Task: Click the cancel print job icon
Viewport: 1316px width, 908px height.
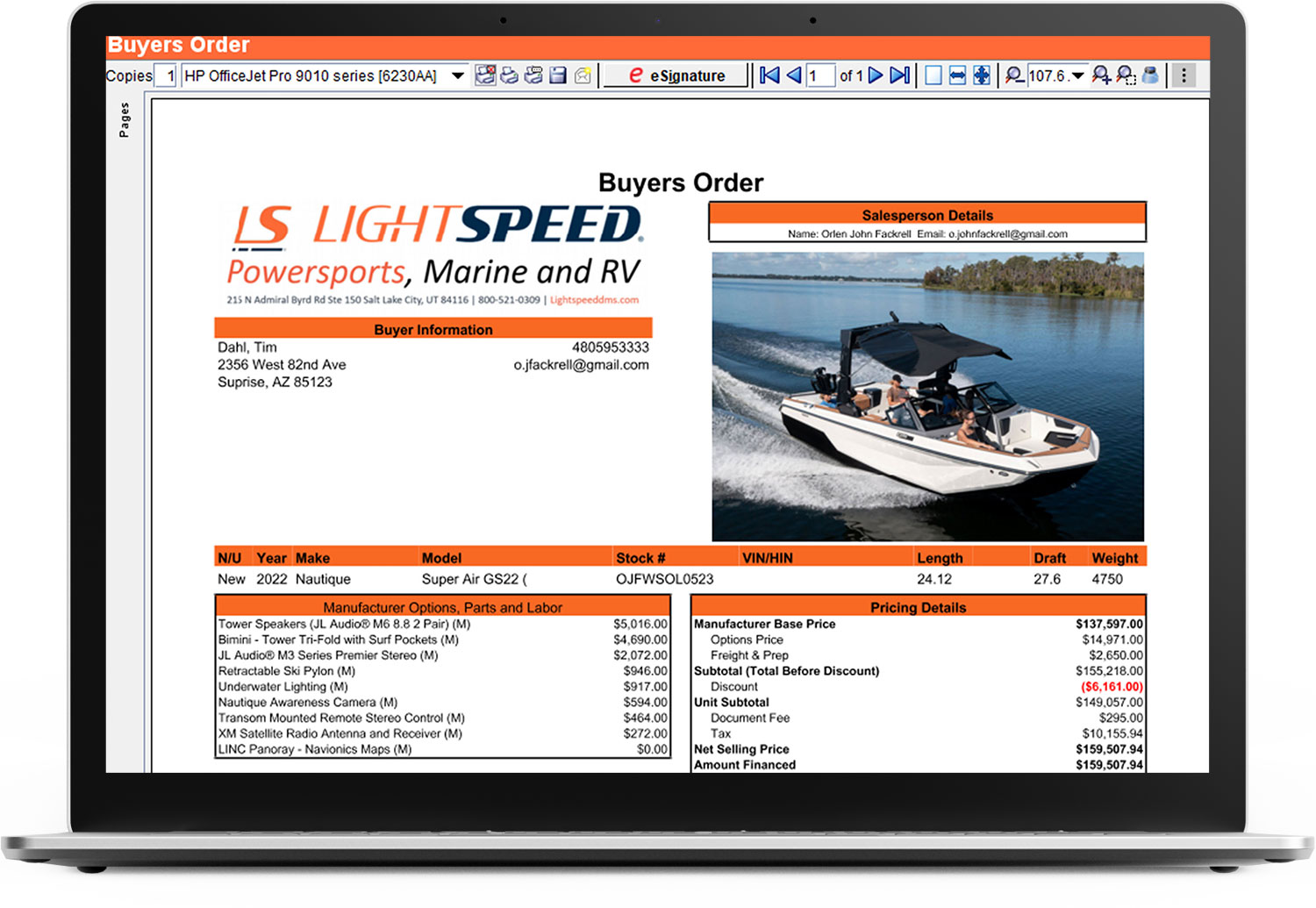Action: (x=485, y=75)
